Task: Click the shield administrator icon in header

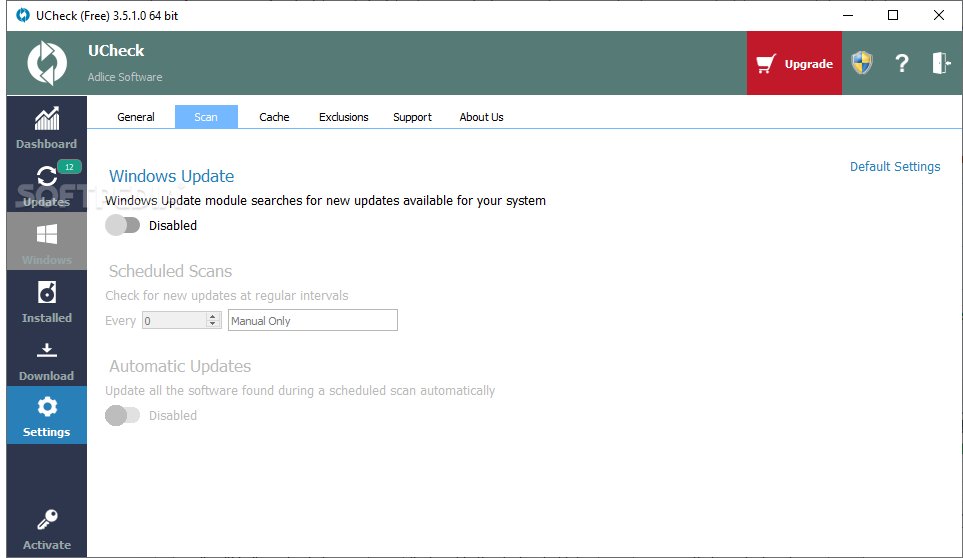Action: [862, 63]
